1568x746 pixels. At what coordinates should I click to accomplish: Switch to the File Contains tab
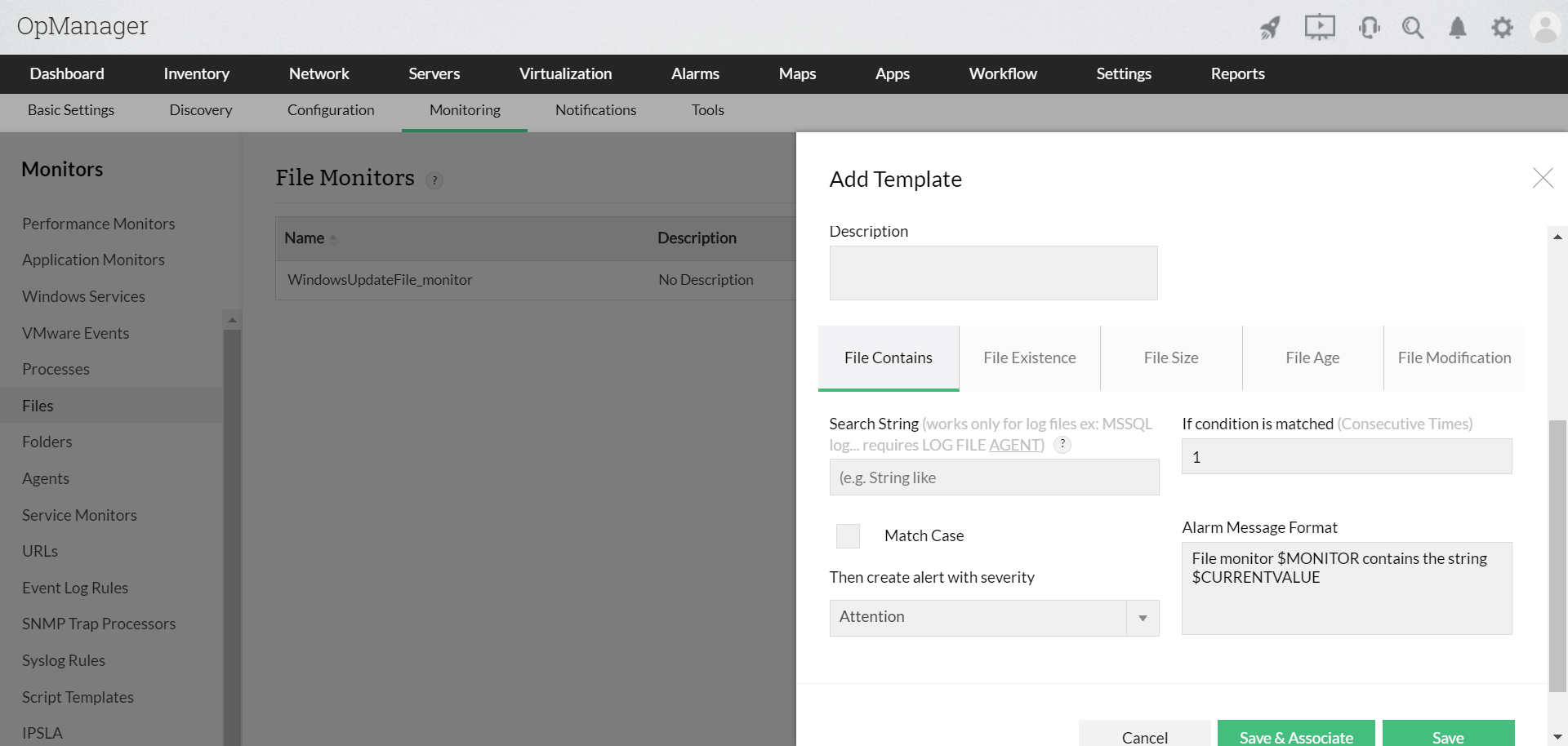(889, 357)
